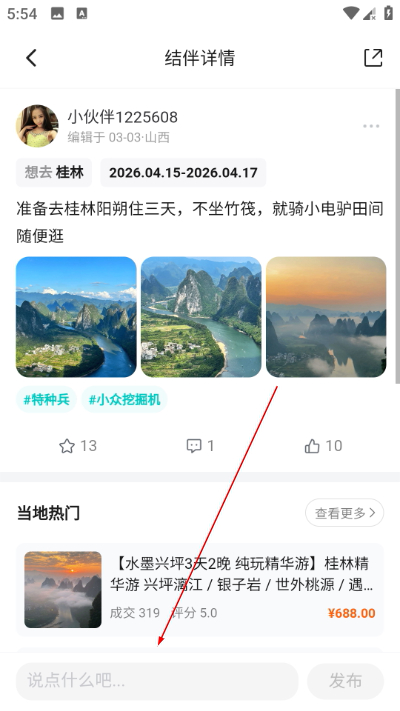Tap the 发布 publish button
This screenshot has width=400, height=711.
[x=346, y=681]
